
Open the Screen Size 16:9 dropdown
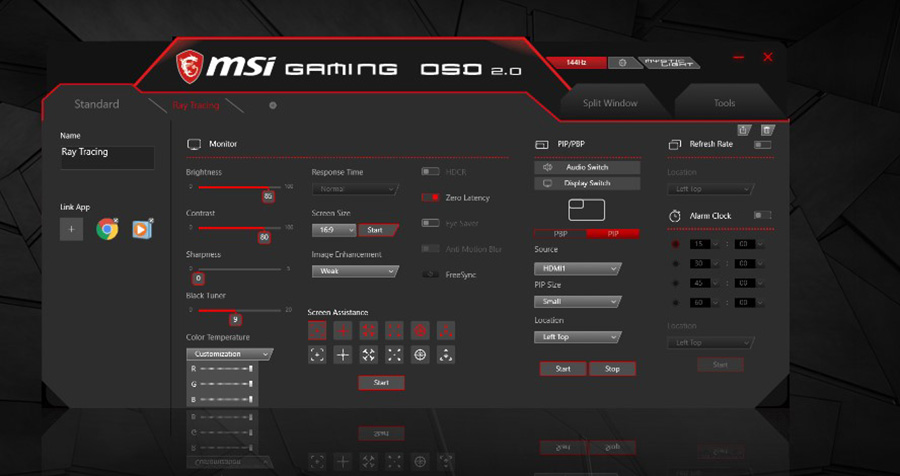(334, 230)
